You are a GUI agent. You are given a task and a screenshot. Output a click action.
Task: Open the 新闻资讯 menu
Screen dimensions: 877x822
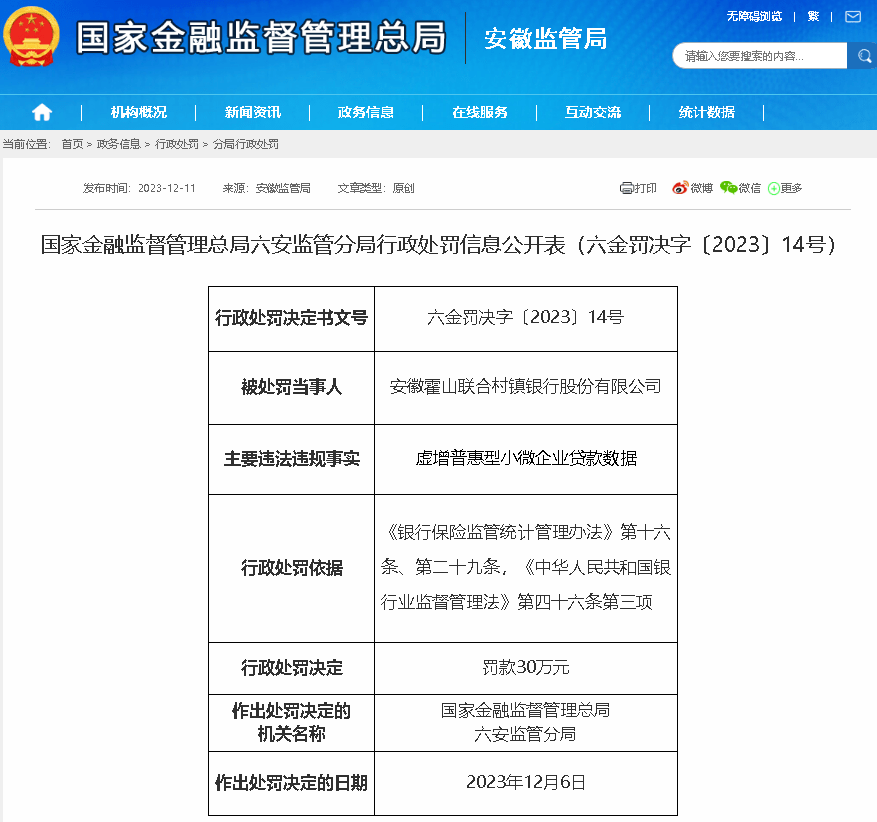point(252,112)
